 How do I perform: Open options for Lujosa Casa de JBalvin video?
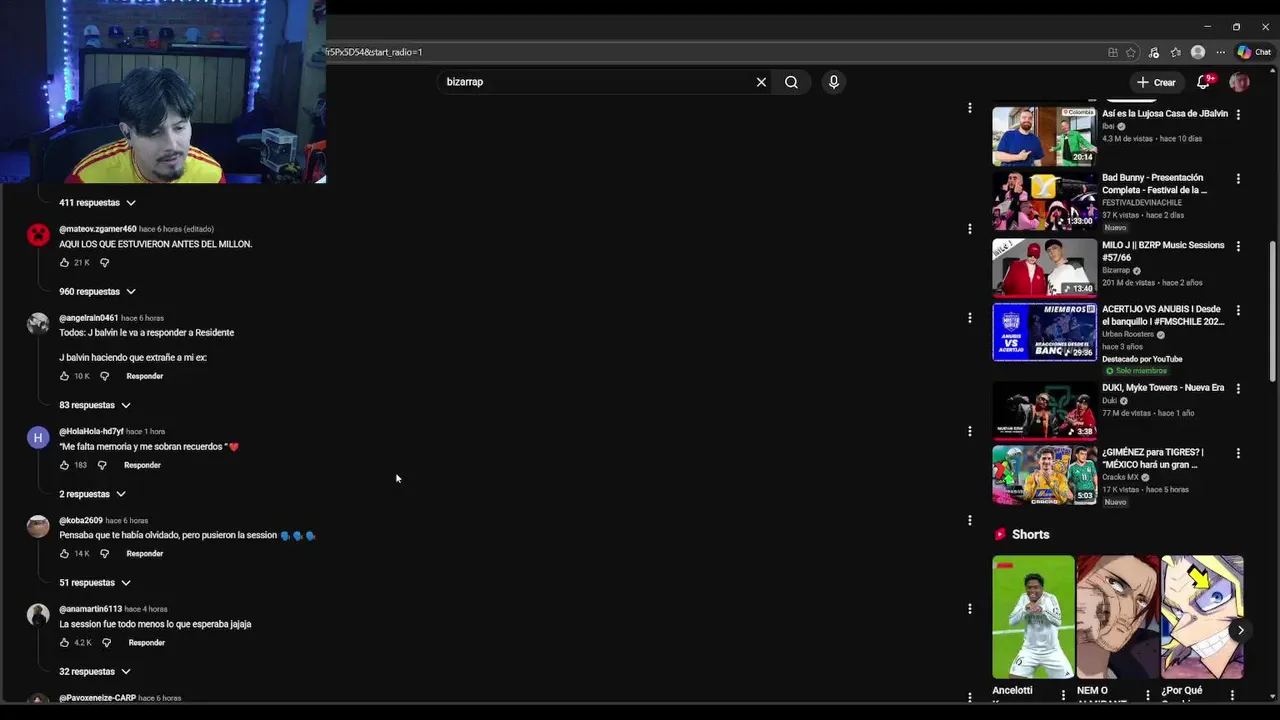1238,115
